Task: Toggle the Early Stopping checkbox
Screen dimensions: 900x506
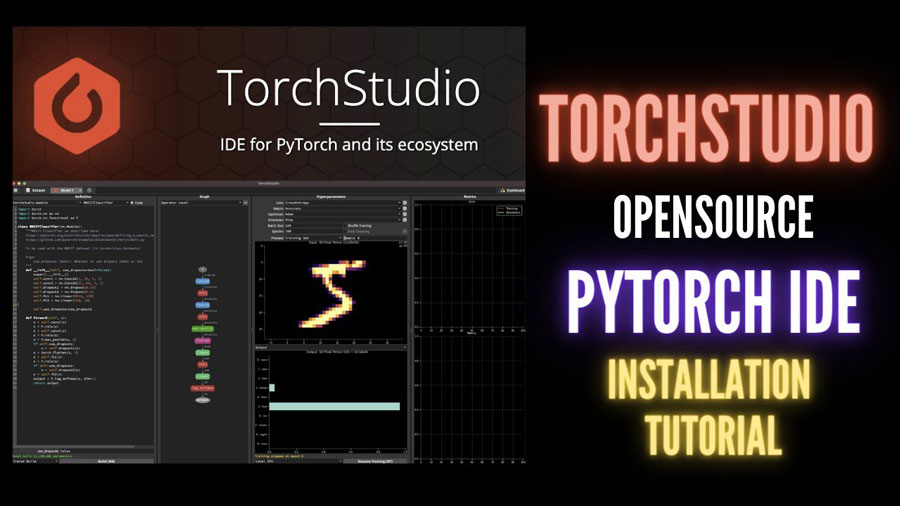Action: (346, 232)
